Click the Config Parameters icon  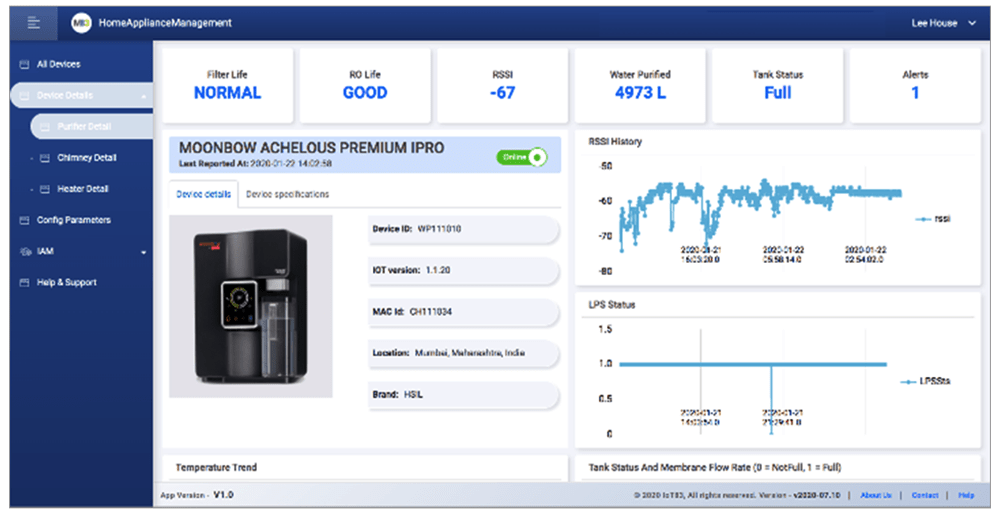(25, 220)
